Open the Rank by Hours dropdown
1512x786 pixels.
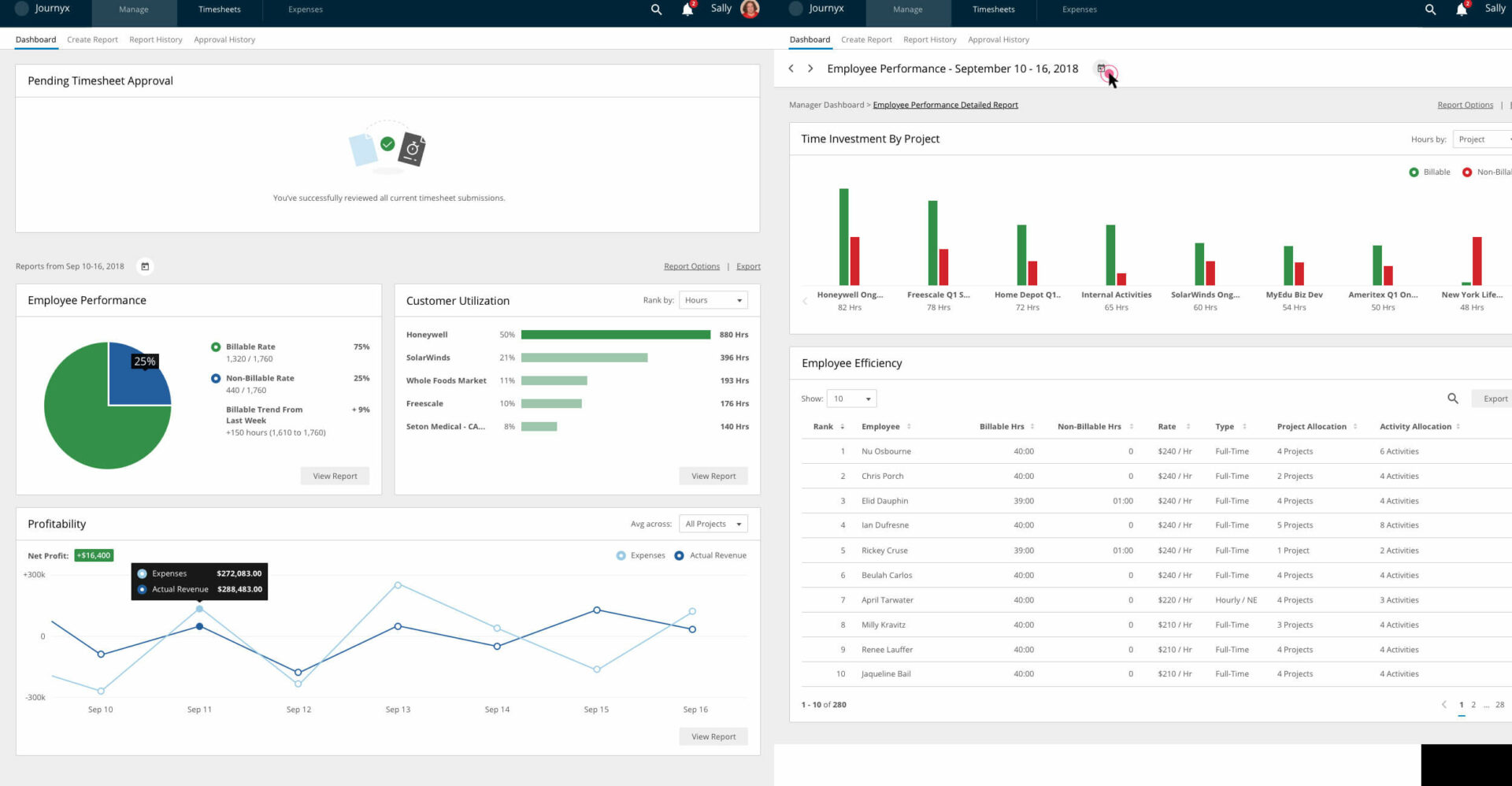(x=713, y=300)
